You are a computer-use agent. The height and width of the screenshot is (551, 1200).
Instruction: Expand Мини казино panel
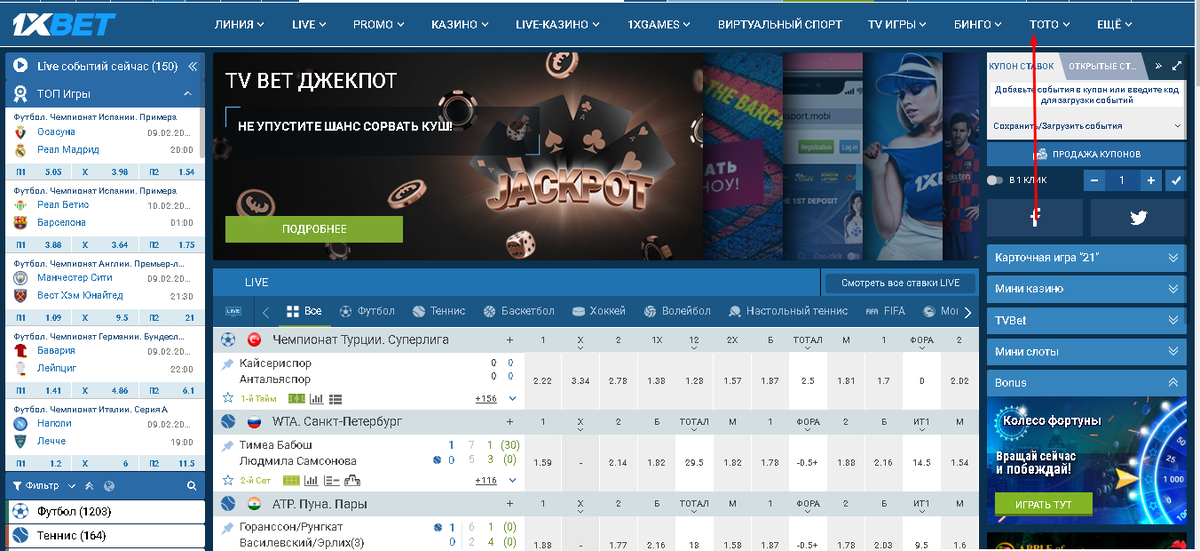[x=1086, y=289]
